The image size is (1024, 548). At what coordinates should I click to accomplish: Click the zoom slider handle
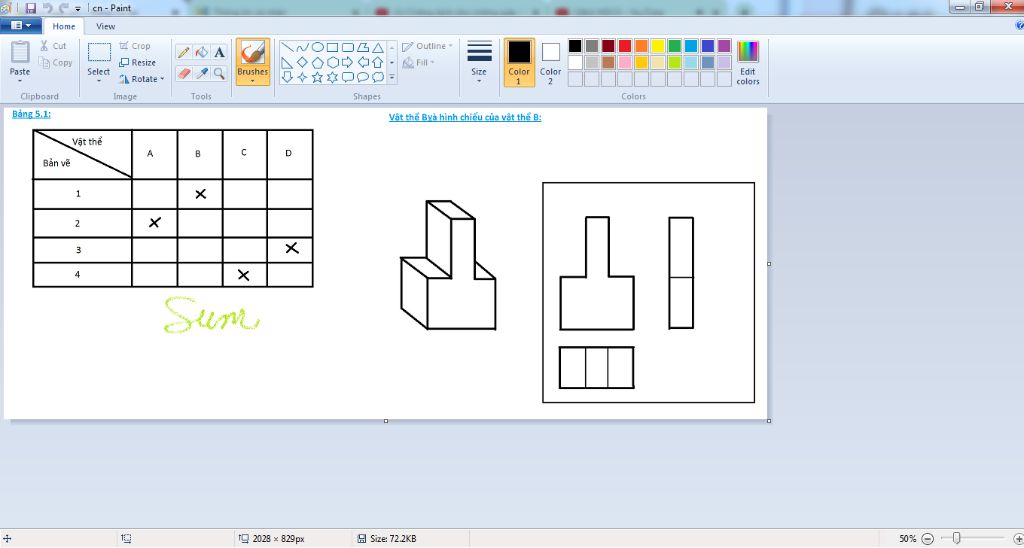(x=956, y=538)
